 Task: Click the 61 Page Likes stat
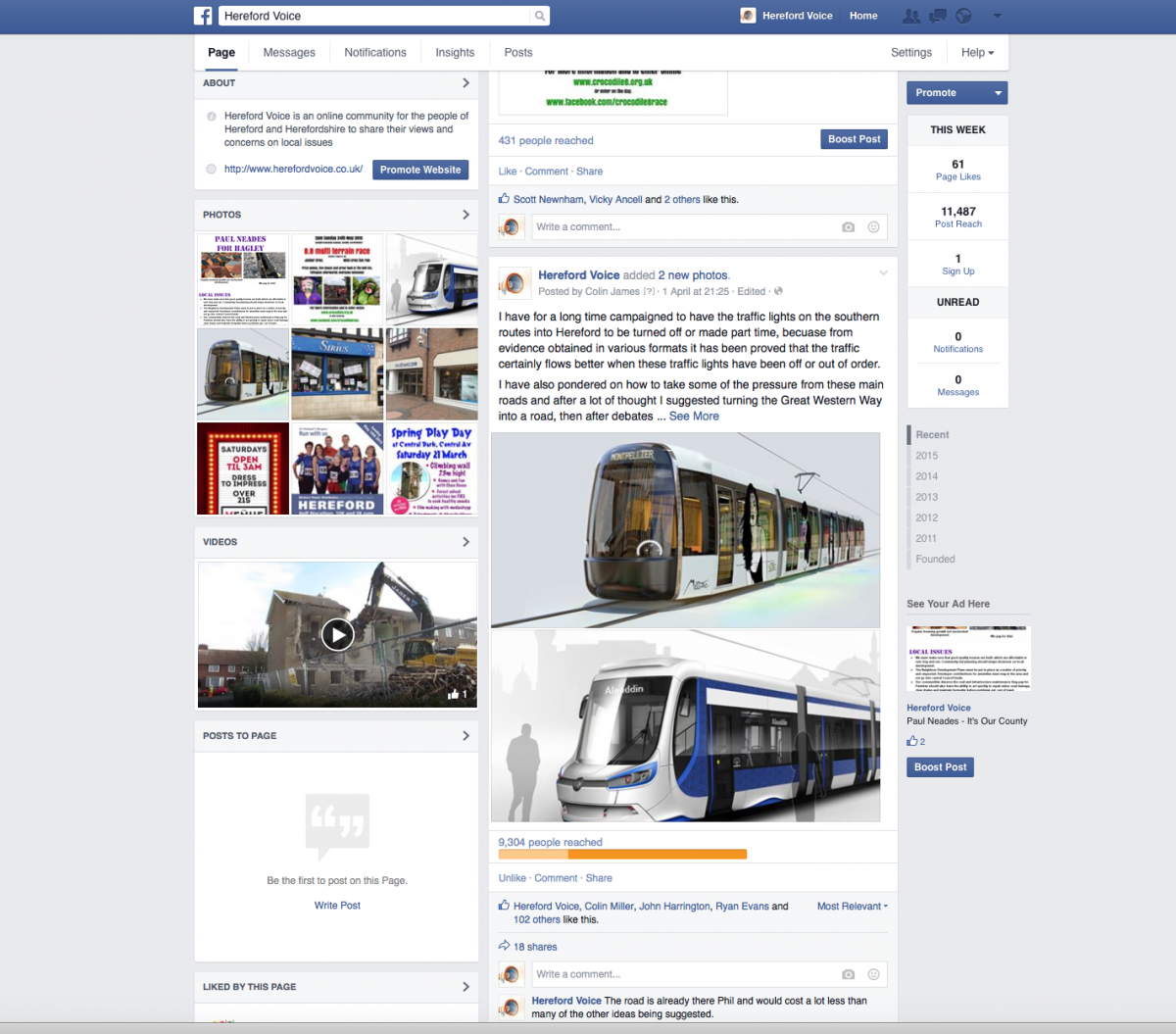(957, 170)
